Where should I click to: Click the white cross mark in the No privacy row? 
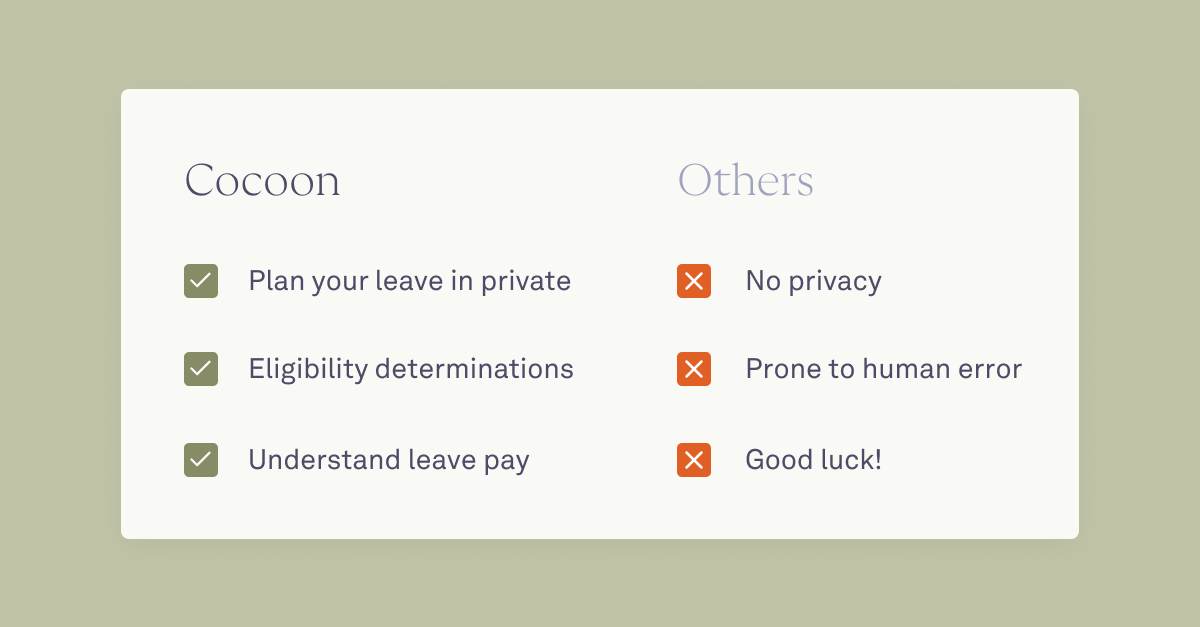694,281
